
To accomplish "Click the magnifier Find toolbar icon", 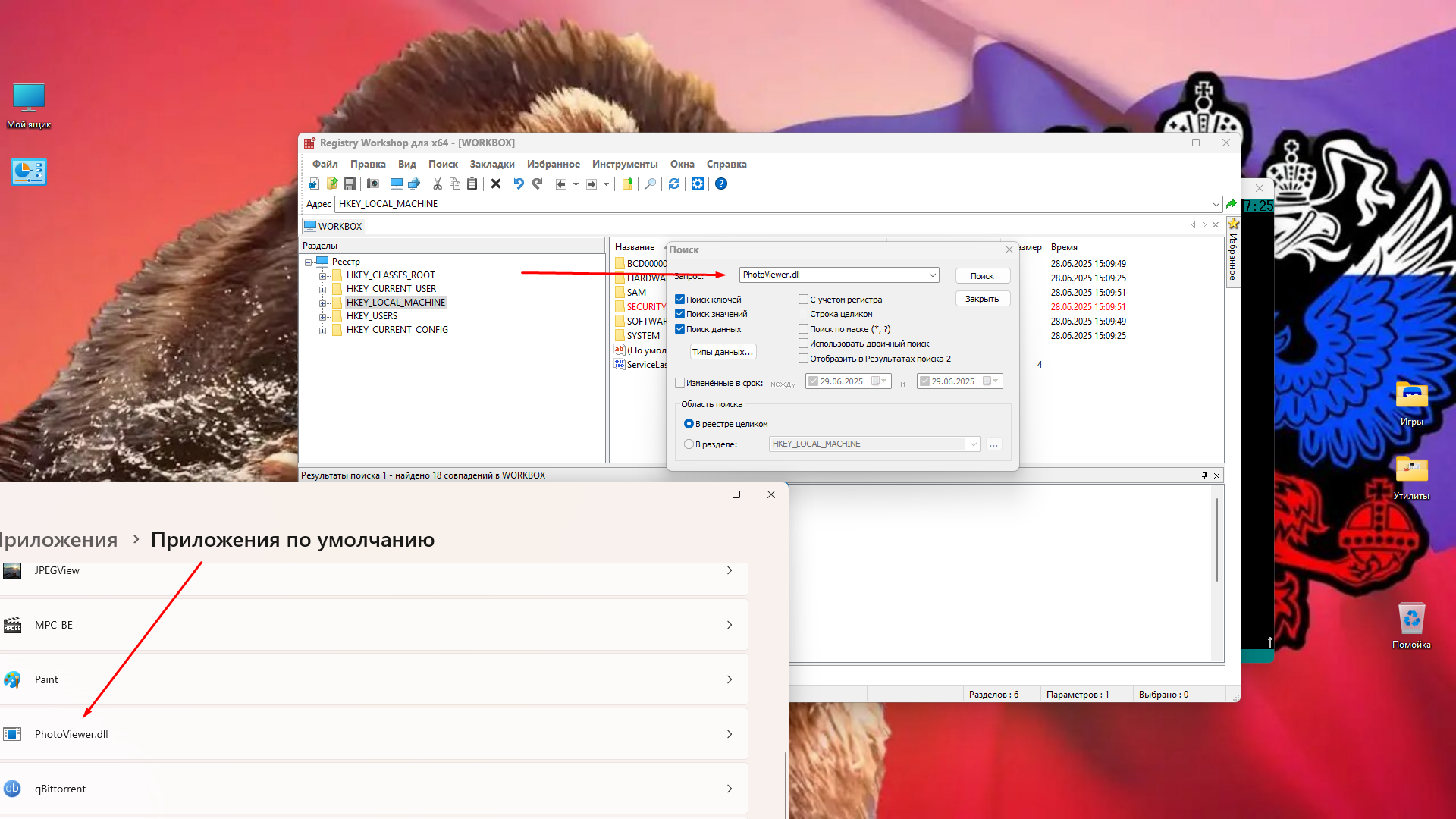I will click(x=651, y=184).
